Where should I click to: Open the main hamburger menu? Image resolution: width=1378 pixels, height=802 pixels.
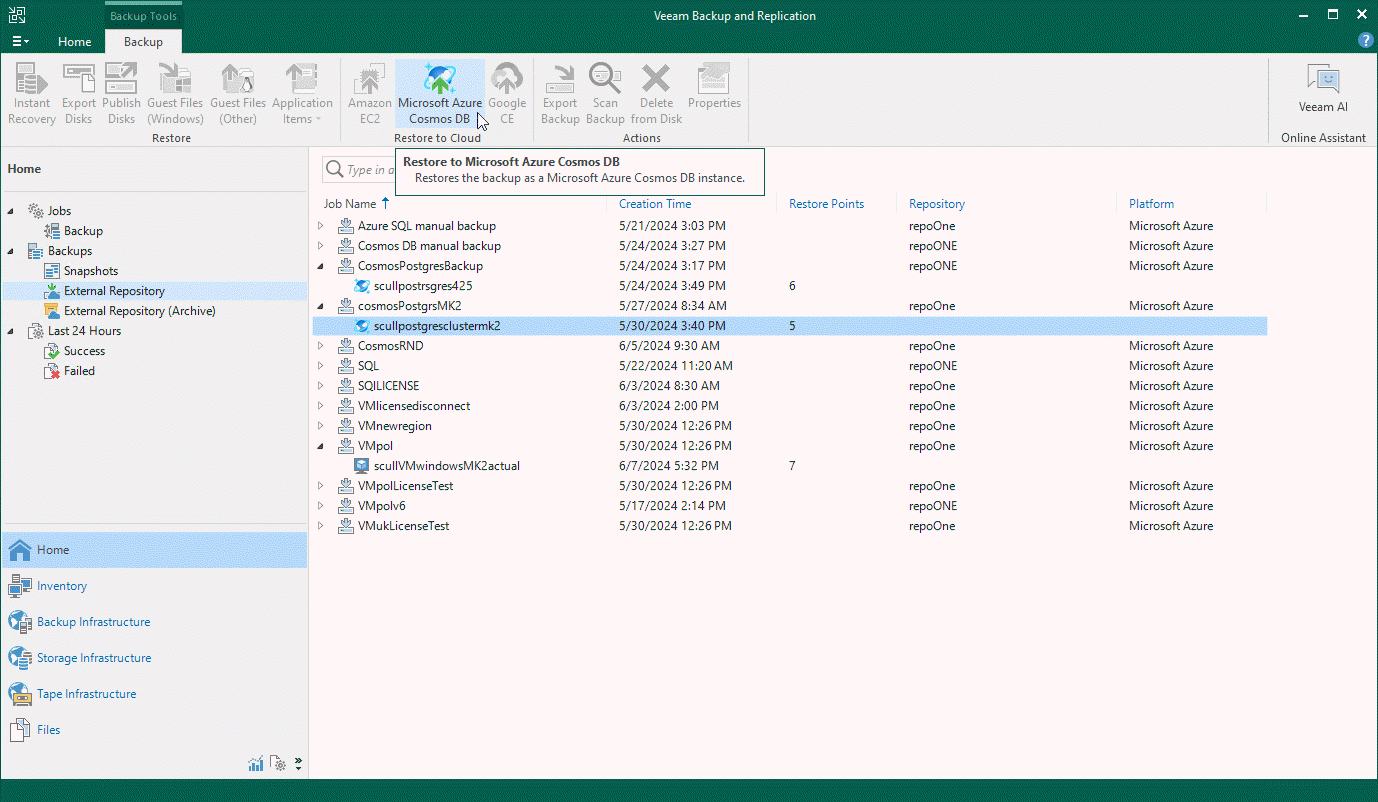pyautogui.click(x=19, y=41)
